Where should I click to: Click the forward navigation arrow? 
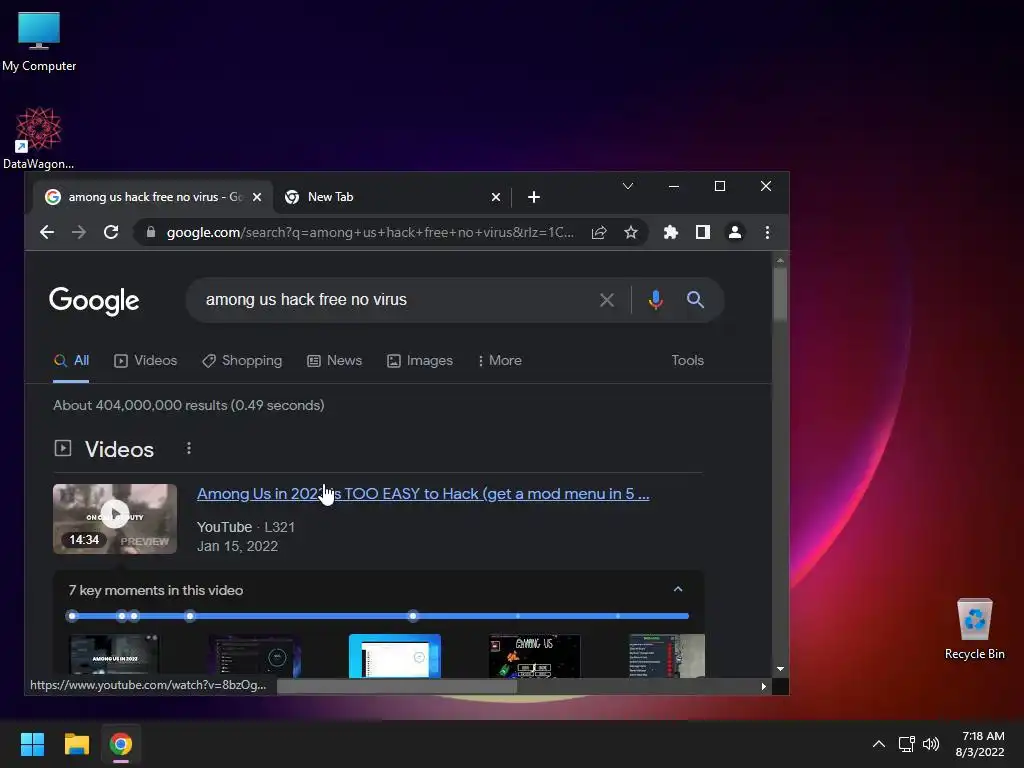point(79,232)
